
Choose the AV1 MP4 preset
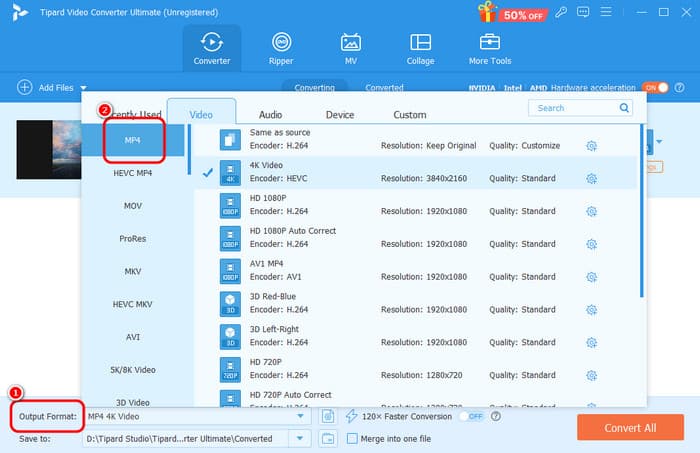(x=415, y=270)
